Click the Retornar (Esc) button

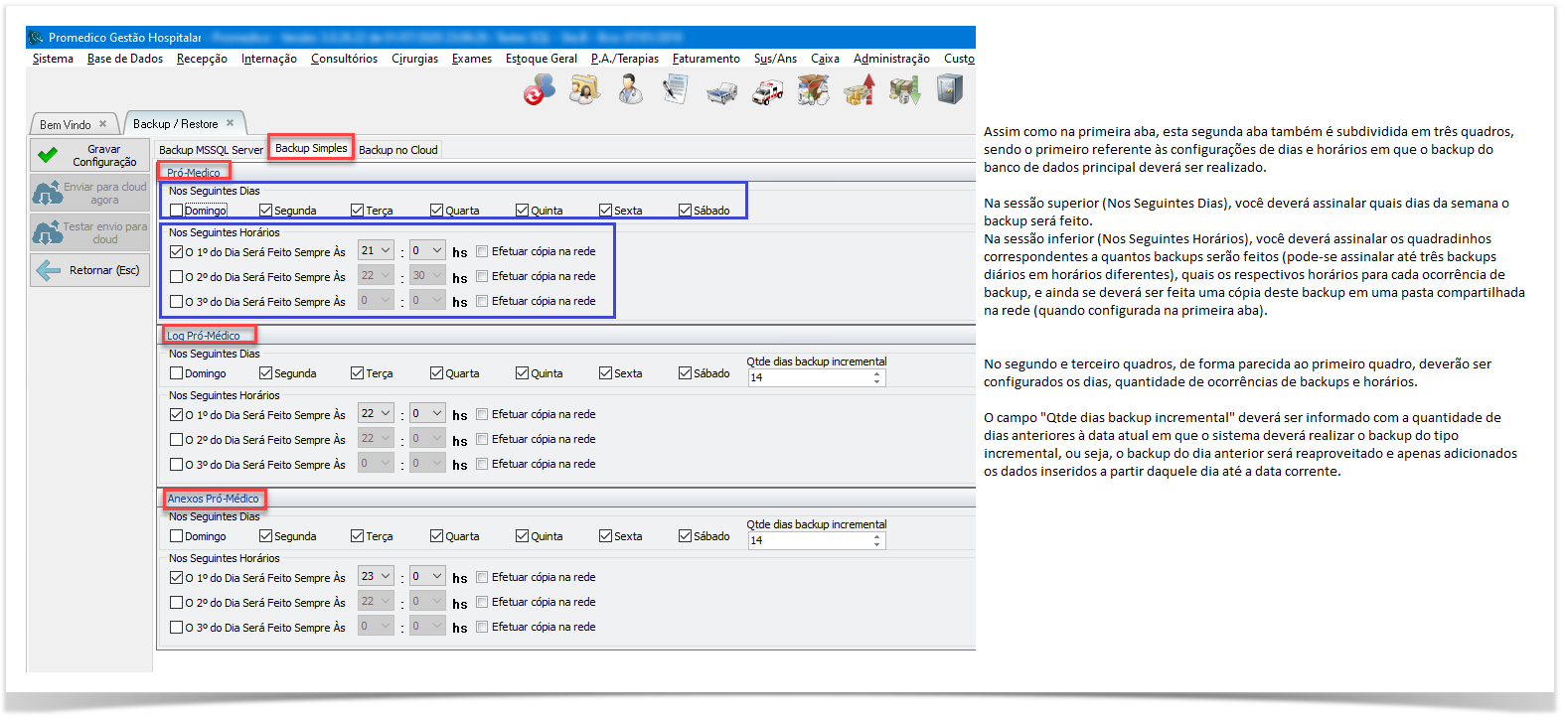[x=90, y=270]
